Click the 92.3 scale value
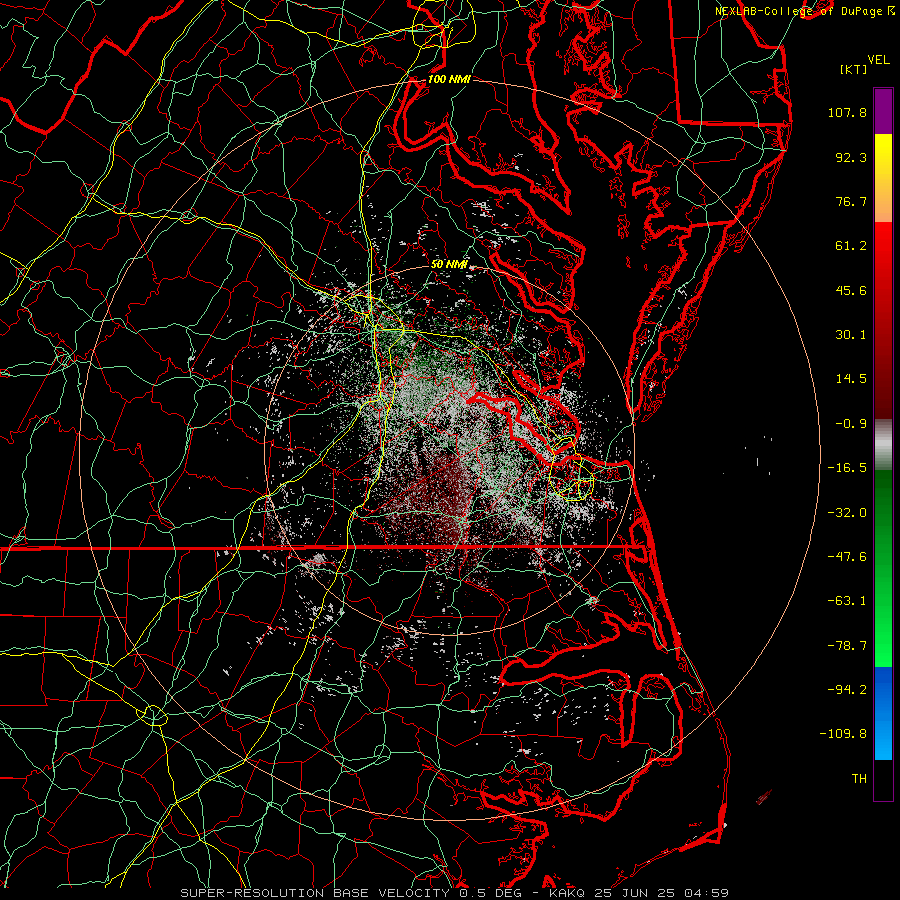This screenshot has height=900, width=900. point(851,157)
